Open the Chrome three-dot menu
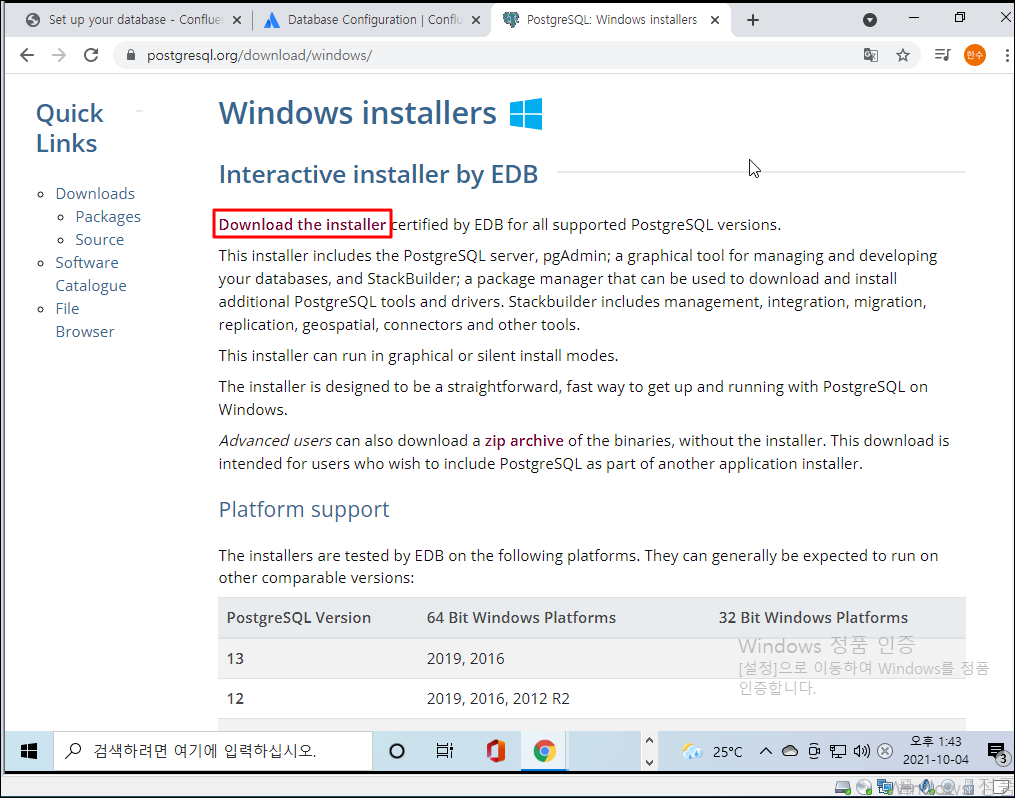Viewport: 1015px width, 798px height. [1007, 55]
